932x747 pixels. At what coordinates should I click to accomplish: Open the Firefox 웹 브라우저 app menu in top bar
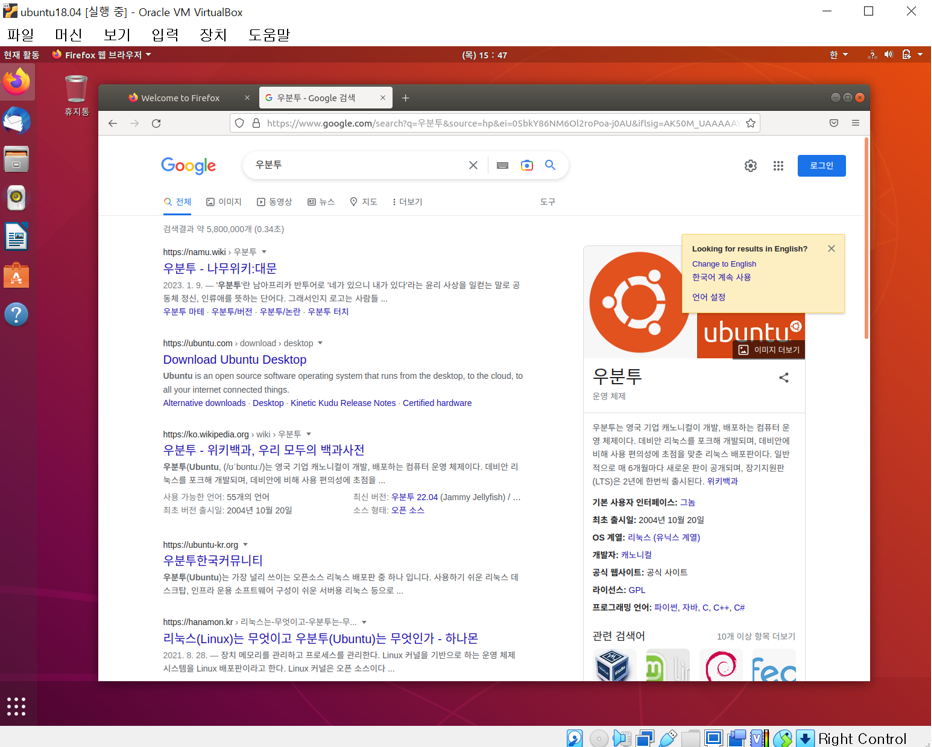click(102, 55)
